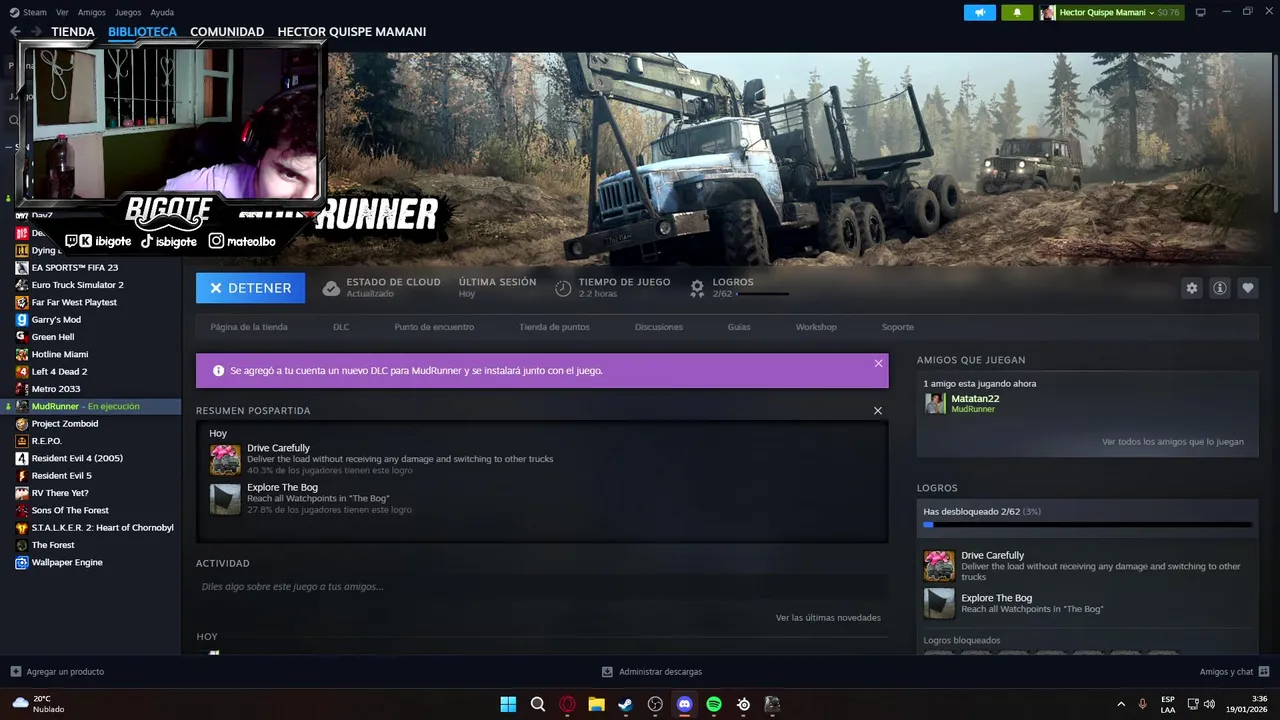Select the Euro Truck Simulator 2 game icon
Viewport: 1280px width, 720px height.
pos(22,285)
